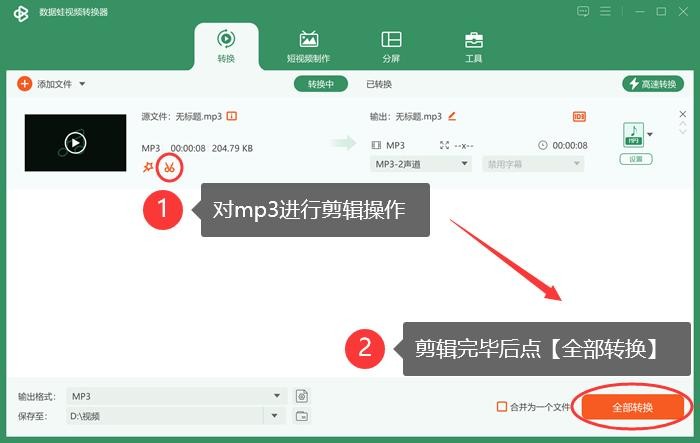Click the source file info icon

(x=232, y=116)
